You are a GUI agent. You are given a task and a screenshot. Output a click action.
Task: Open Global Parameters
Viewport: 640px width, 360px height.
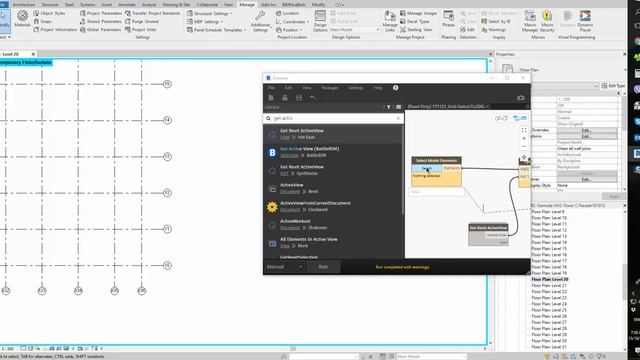point(100,29)
